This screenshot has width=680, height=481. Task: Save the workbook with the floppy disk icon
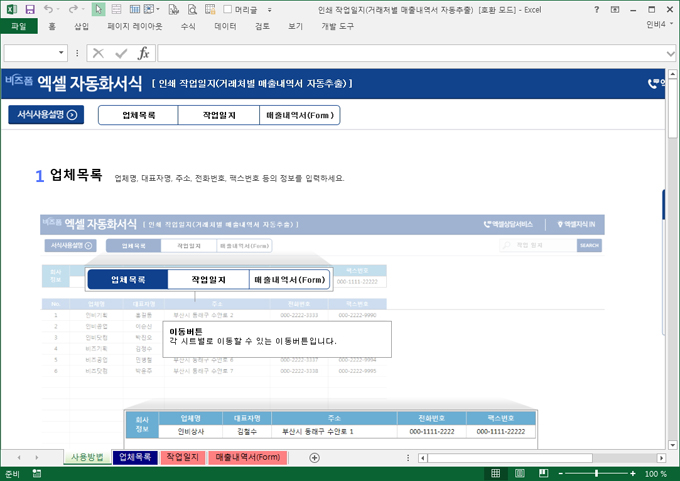coord(30,9)
